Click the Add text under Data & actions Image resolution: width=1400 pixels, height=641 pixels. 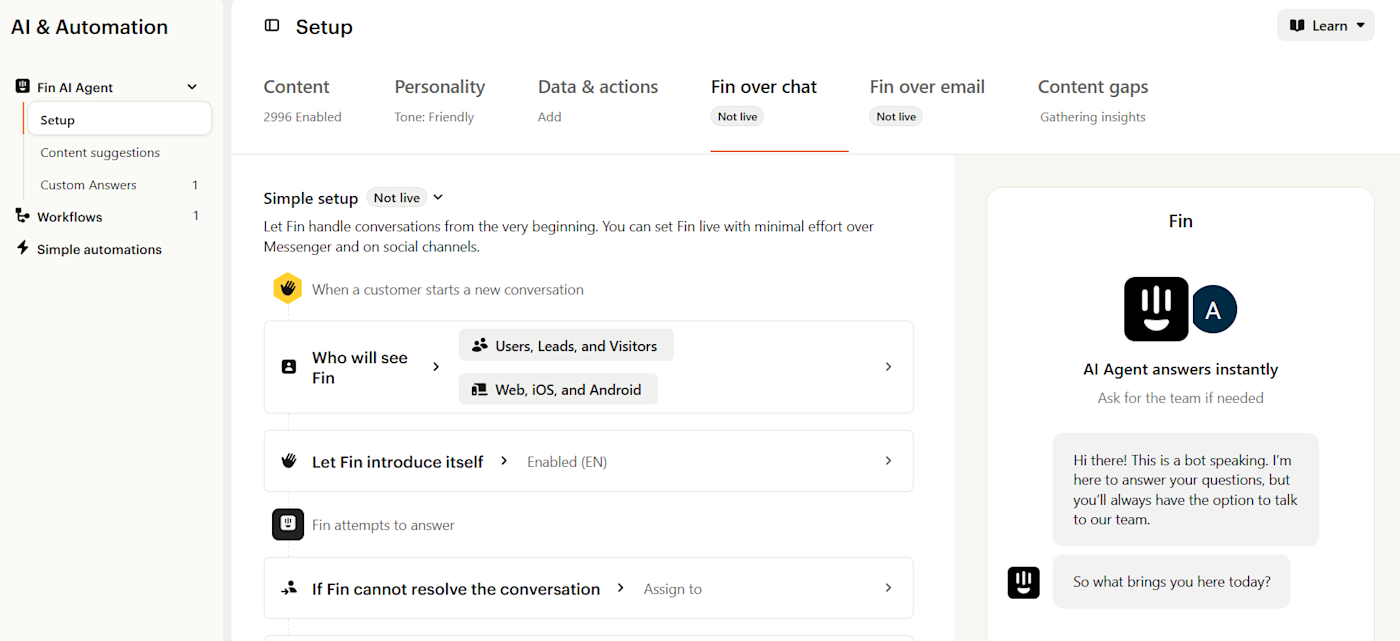tap(550, 117)
